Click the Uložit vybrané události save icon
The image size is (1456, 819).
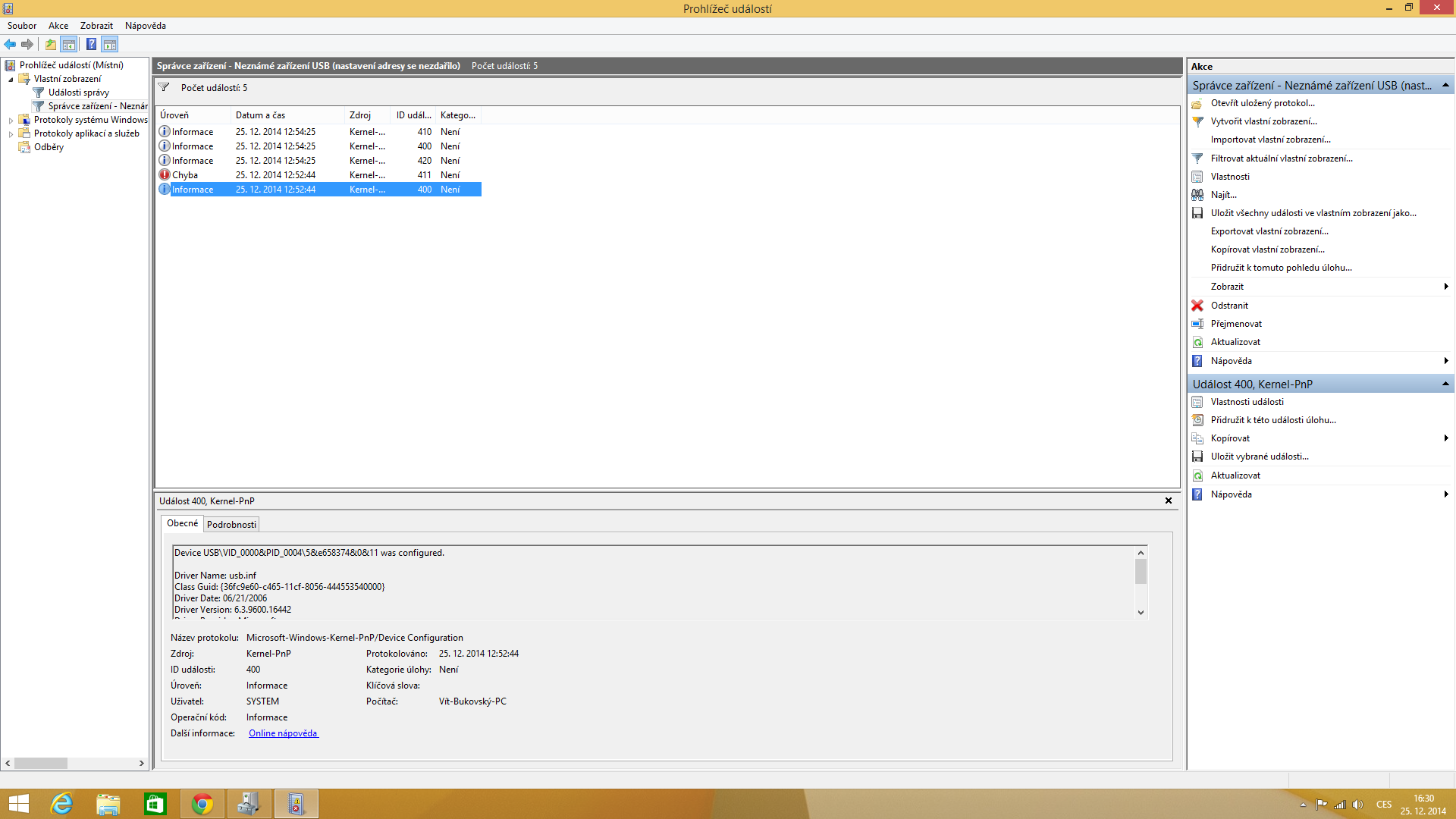(x=1197, y=457)
